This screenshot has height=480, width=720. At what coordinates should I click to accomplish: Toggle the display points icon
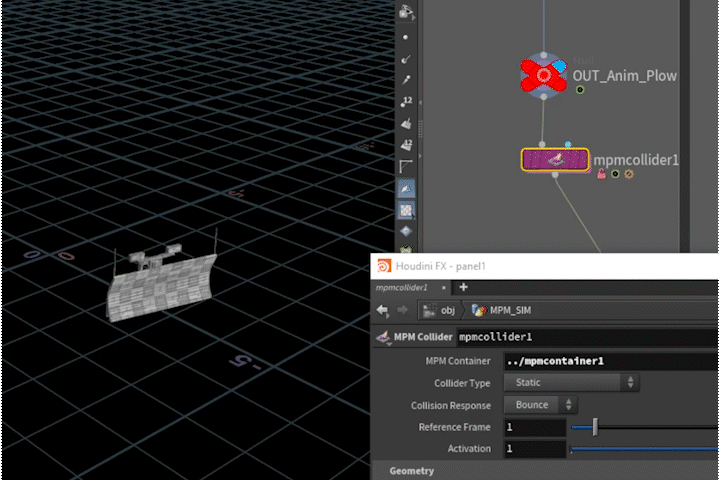click(405, 37)
